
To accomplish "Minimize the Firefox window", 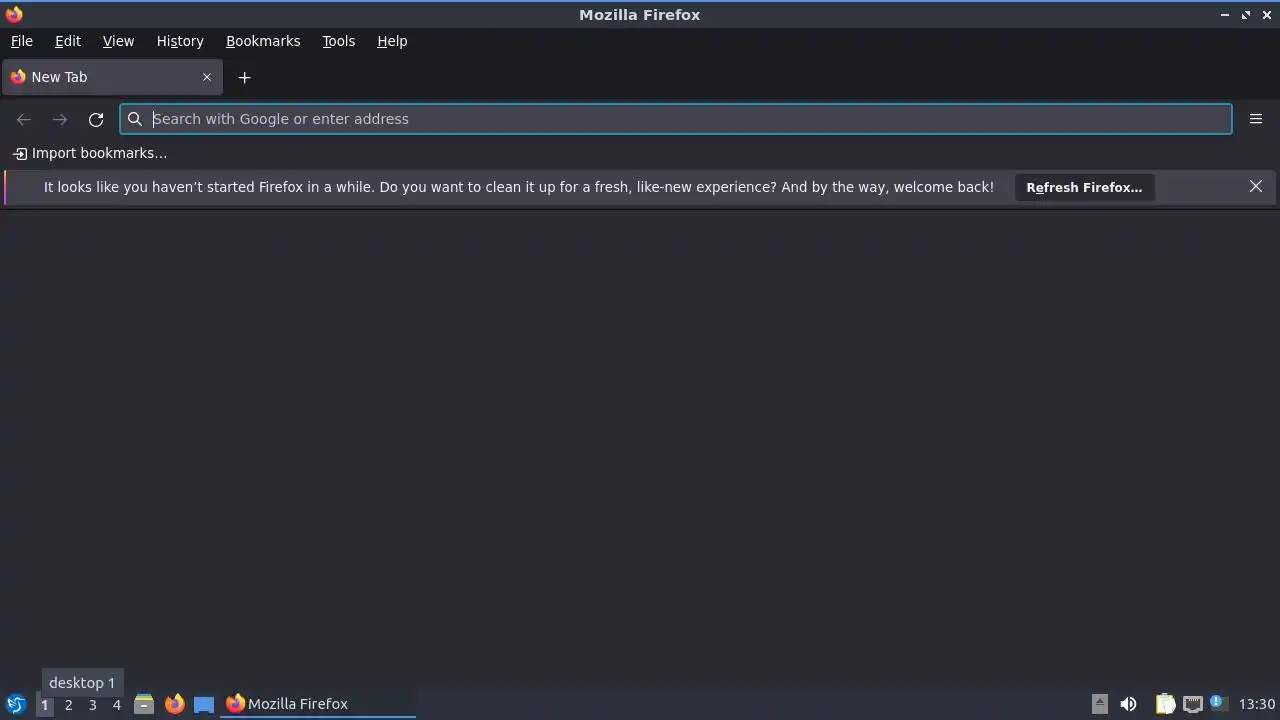I will 1225,15.
